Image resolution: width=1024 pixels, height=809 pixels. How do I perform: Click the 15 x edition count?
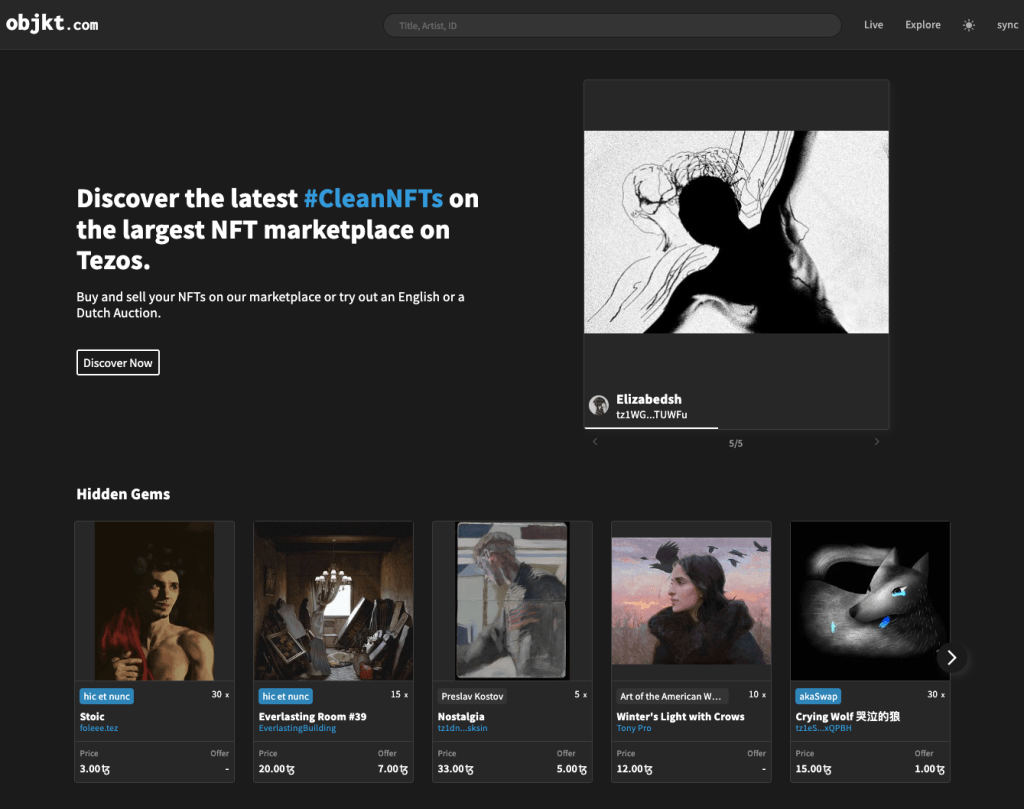click(x=399, y=695)
